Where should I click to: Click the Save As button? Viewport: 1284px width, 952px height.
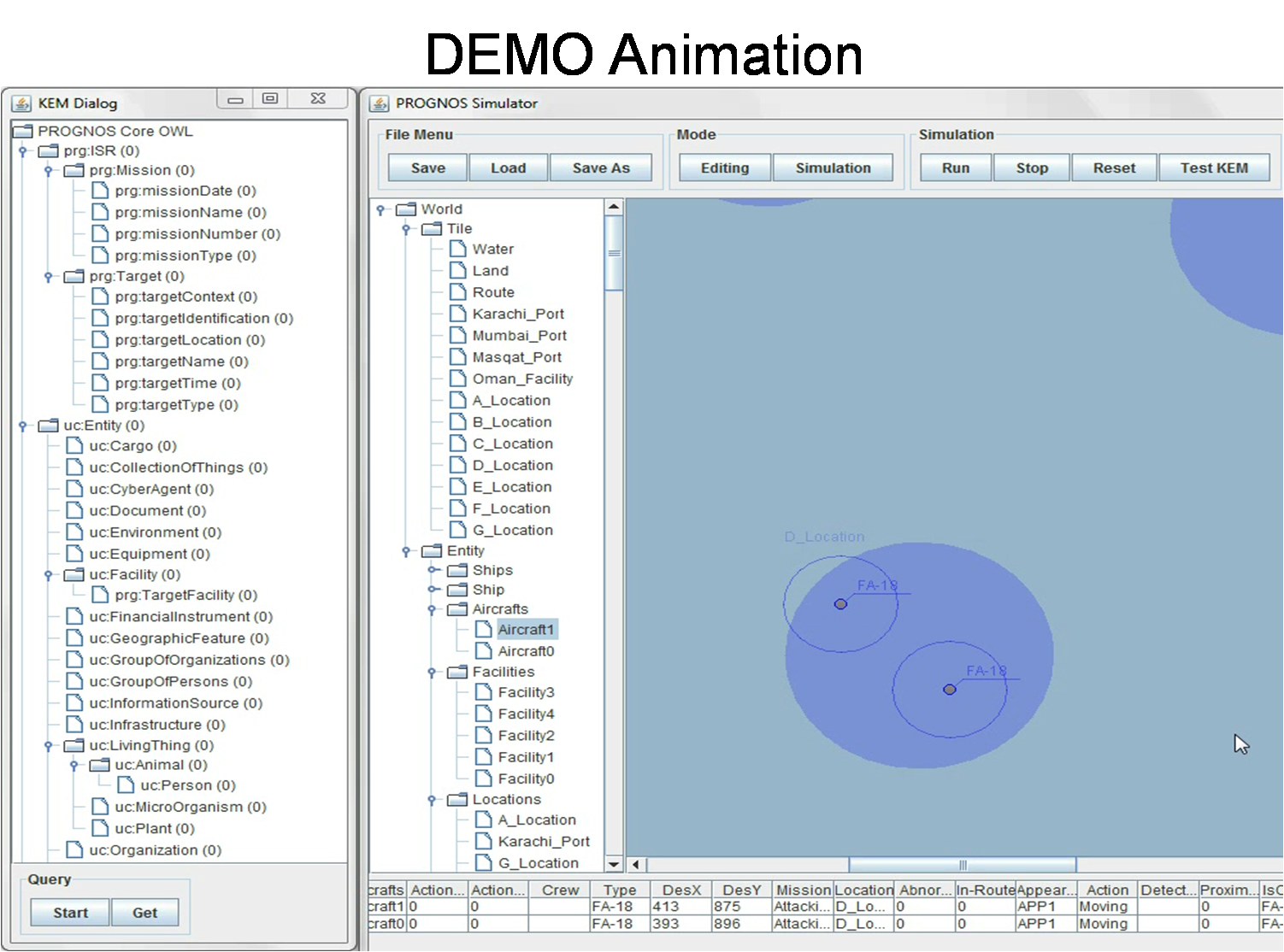click(601, 168)
